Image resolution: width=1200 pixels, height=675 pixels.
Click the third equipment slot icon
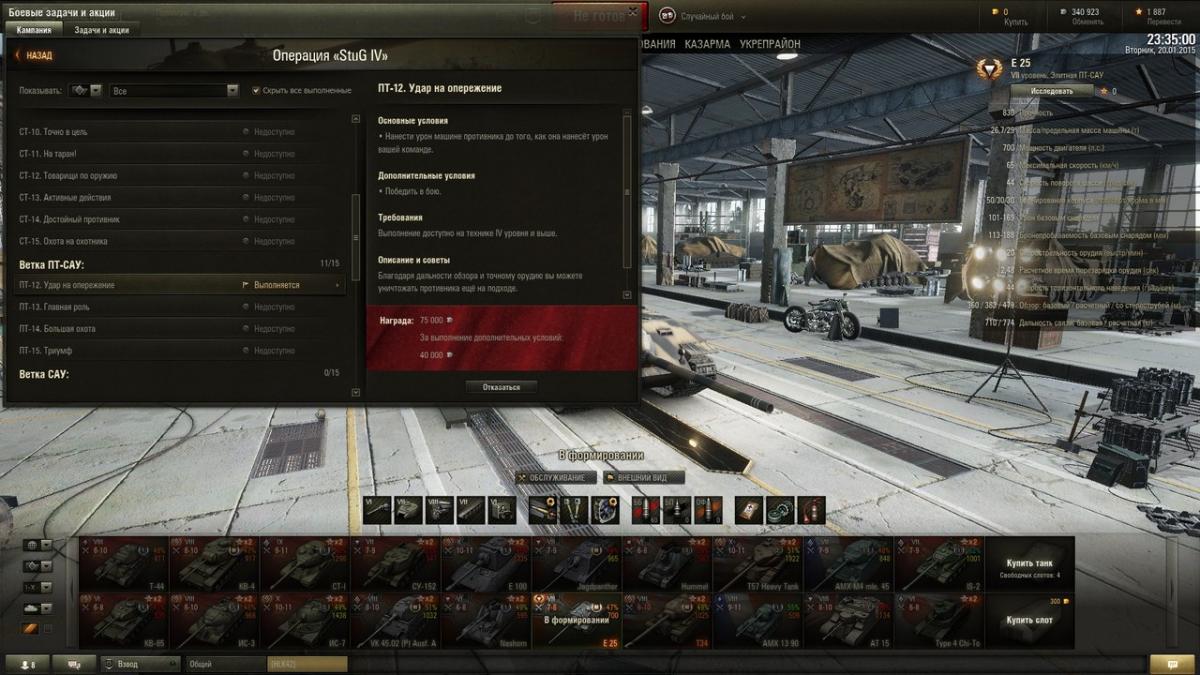pos(605,509)
